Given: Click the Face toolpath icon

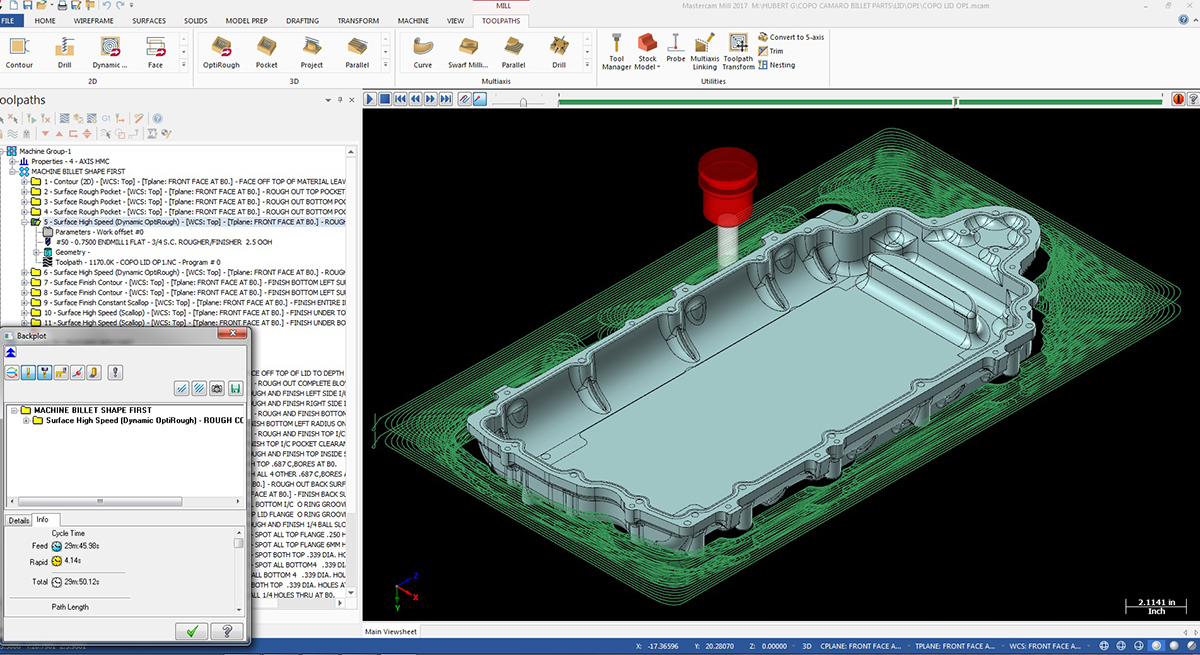Looking at the screenshot, I should pyautogui.click(x=155, y=52).
